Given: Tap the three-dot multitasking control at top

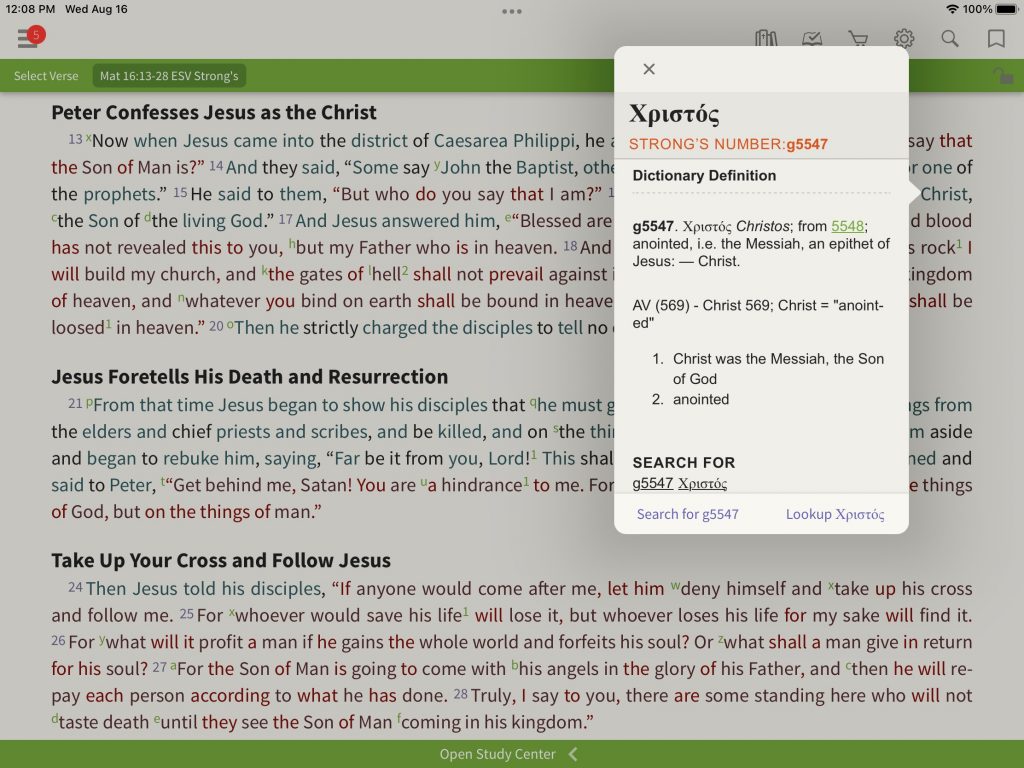Looking at the screenshot, I should click(x=511, y=11).
